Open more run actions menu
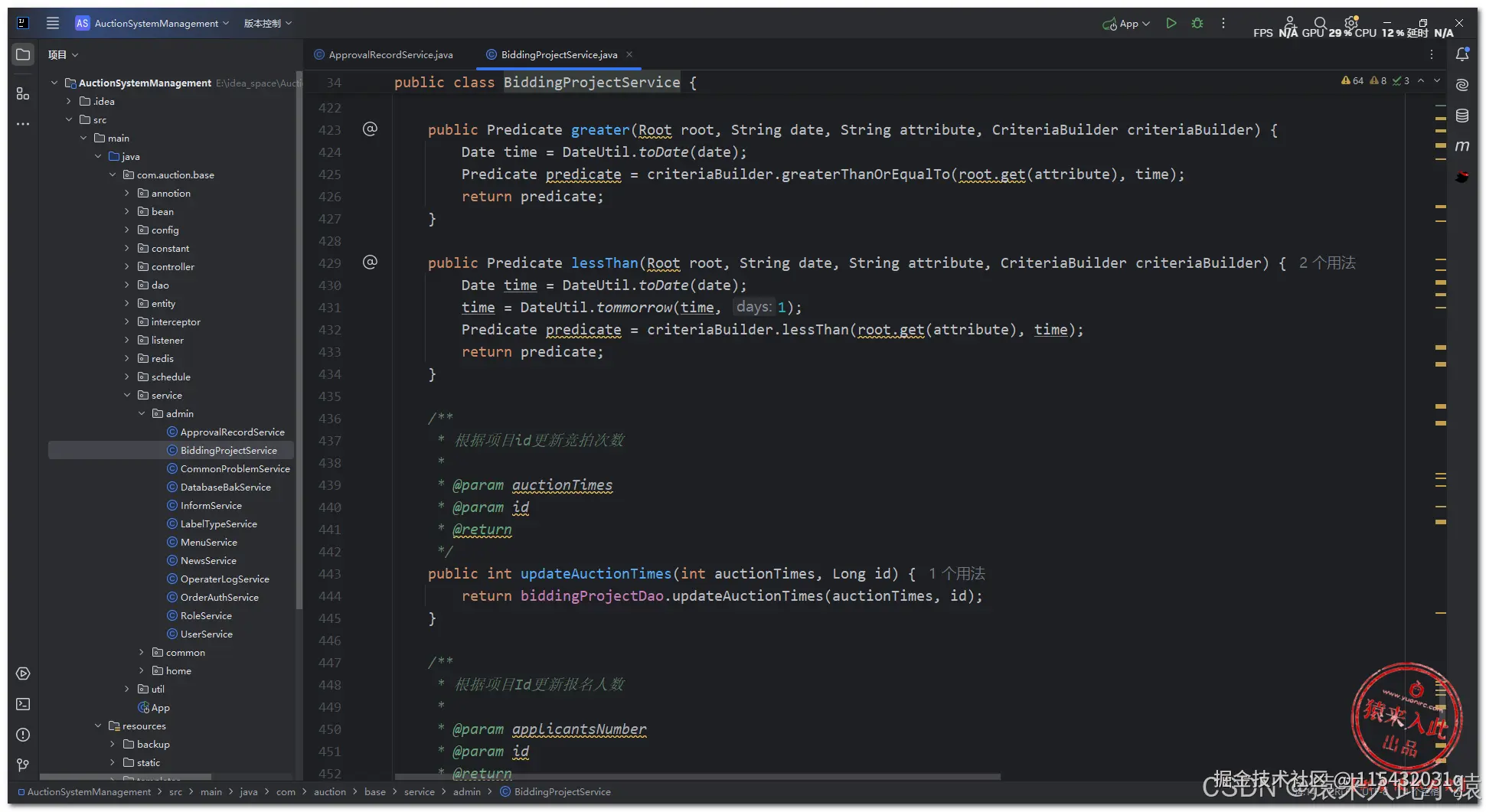This screenshot has height=812, width=1486. coord(1223,23)
